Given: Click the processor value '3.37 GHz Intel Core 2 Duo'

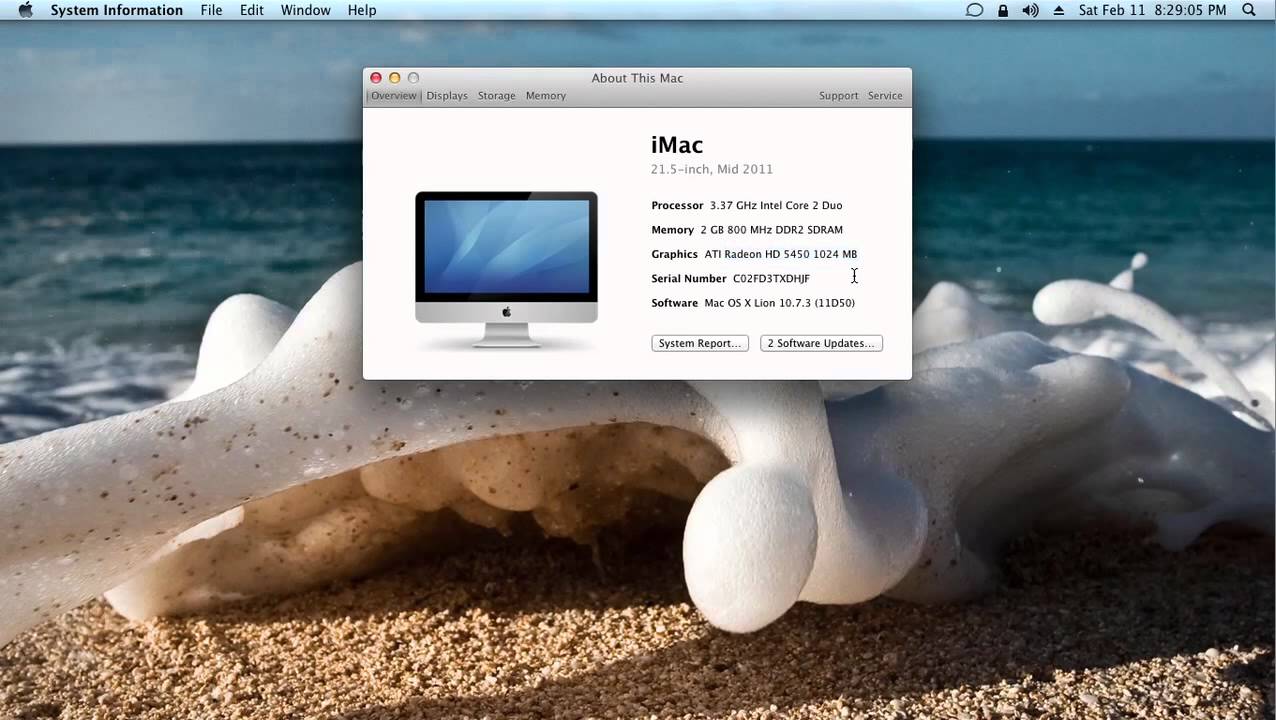Looking at the screenshot, I should (776, 205).
